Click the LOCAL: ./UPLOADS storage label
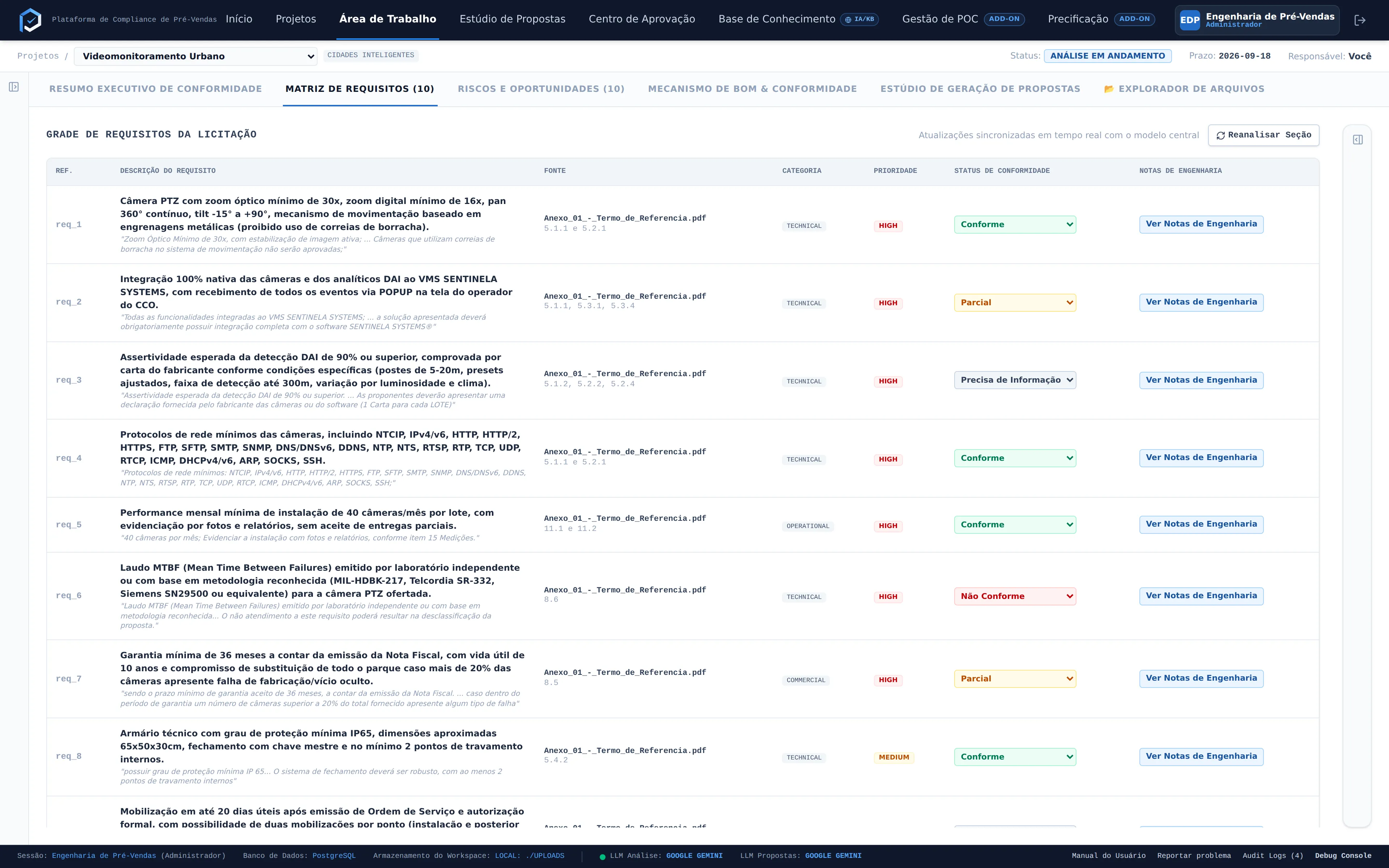The image size is (1389, 868). pos(529,856)
